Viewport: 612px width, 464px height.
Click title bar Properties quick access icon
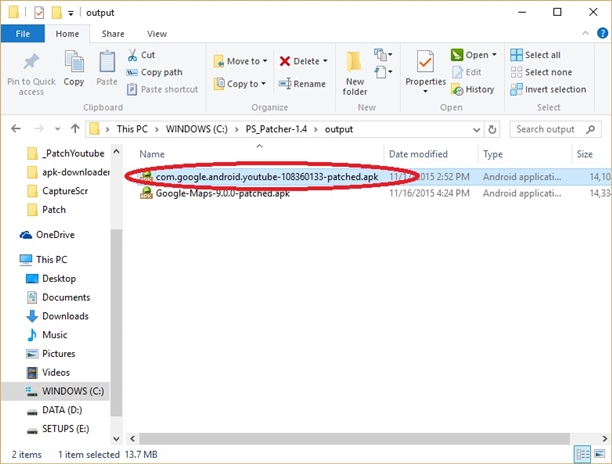click(39, 12)
